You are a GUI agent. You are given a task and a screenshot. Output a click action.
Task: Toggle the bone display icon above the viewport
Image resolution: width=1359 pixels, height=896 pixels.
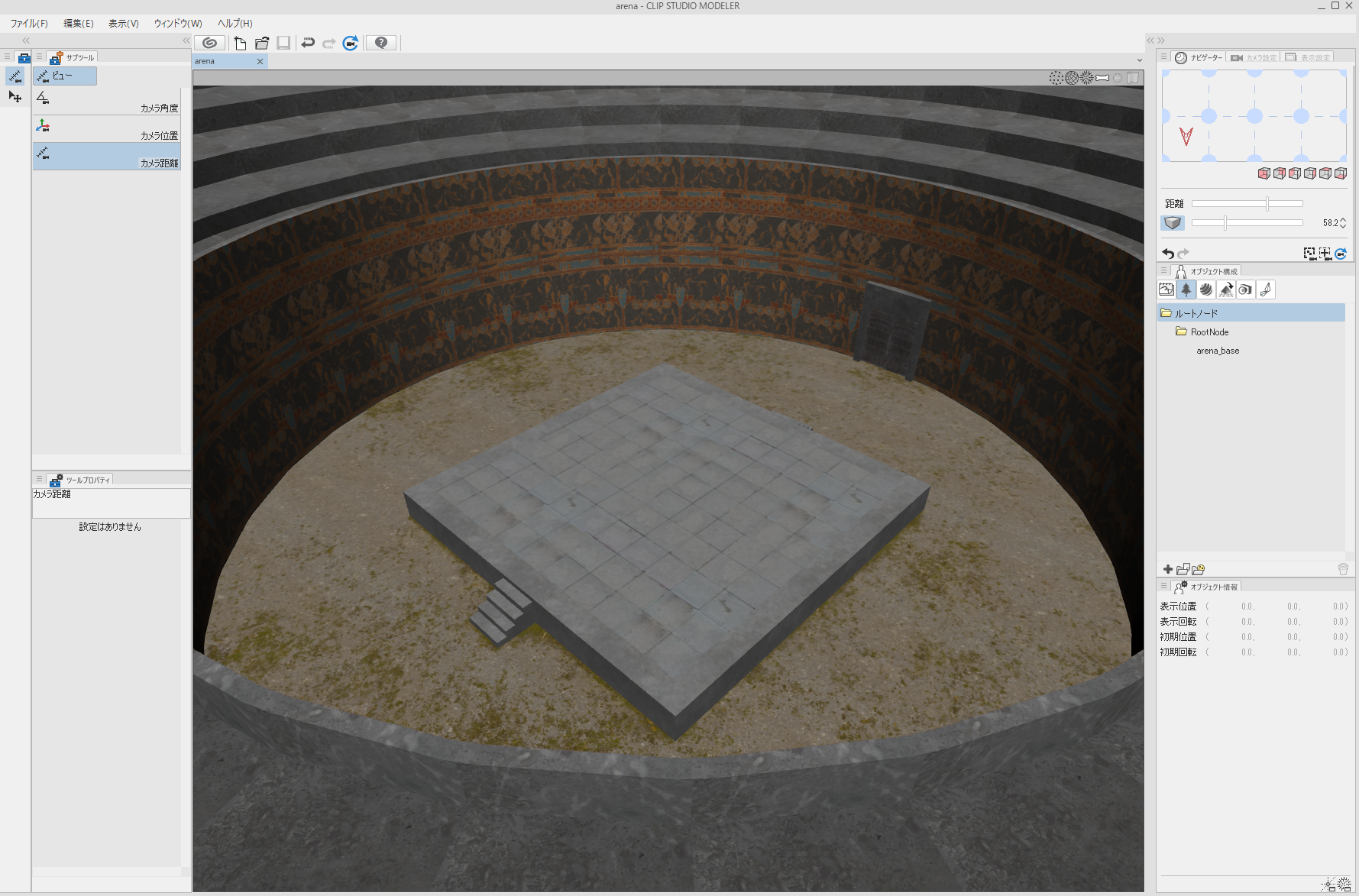click(1103, 77)
